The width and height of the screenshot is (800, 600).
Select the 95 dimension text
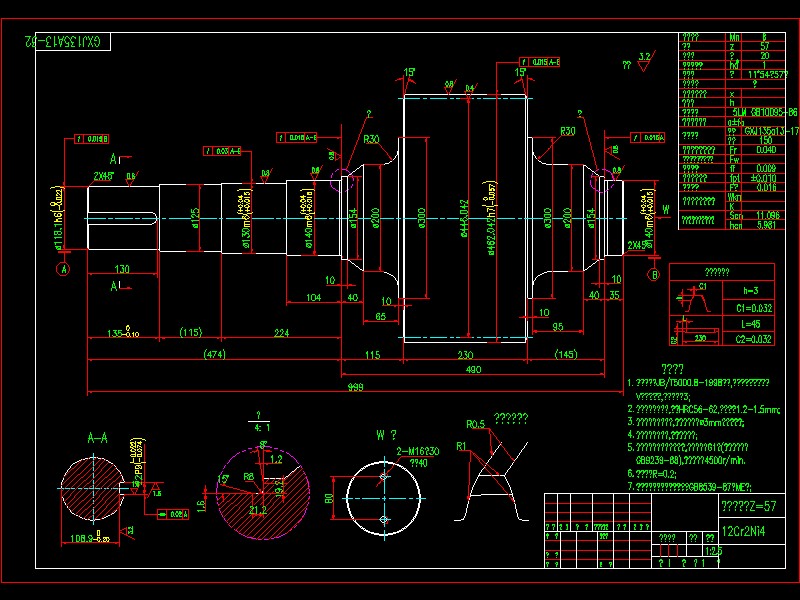[x=558, y=327]
